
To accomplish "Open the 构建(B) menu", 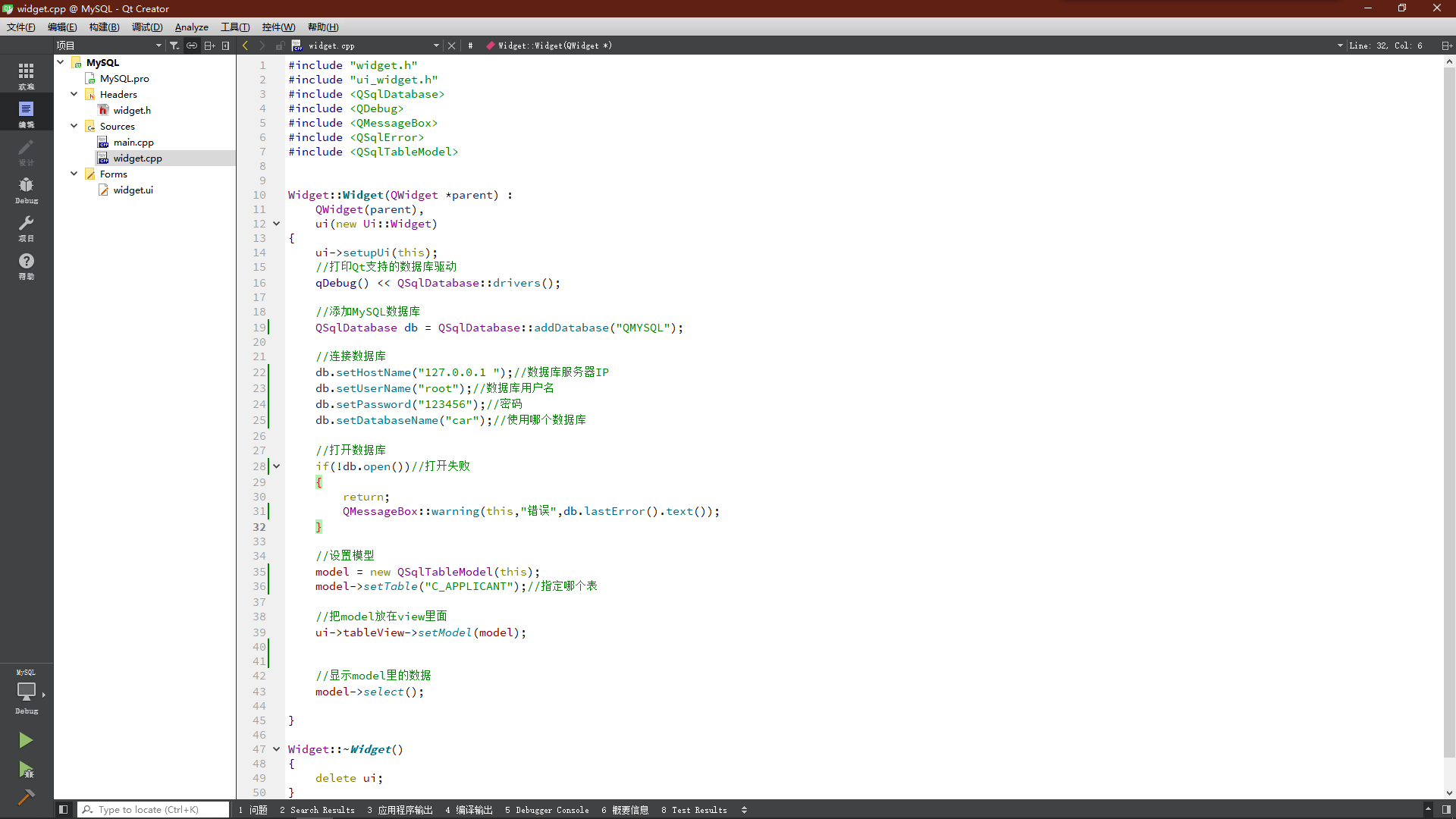I will pyautogui.click(x=104, y=27).
